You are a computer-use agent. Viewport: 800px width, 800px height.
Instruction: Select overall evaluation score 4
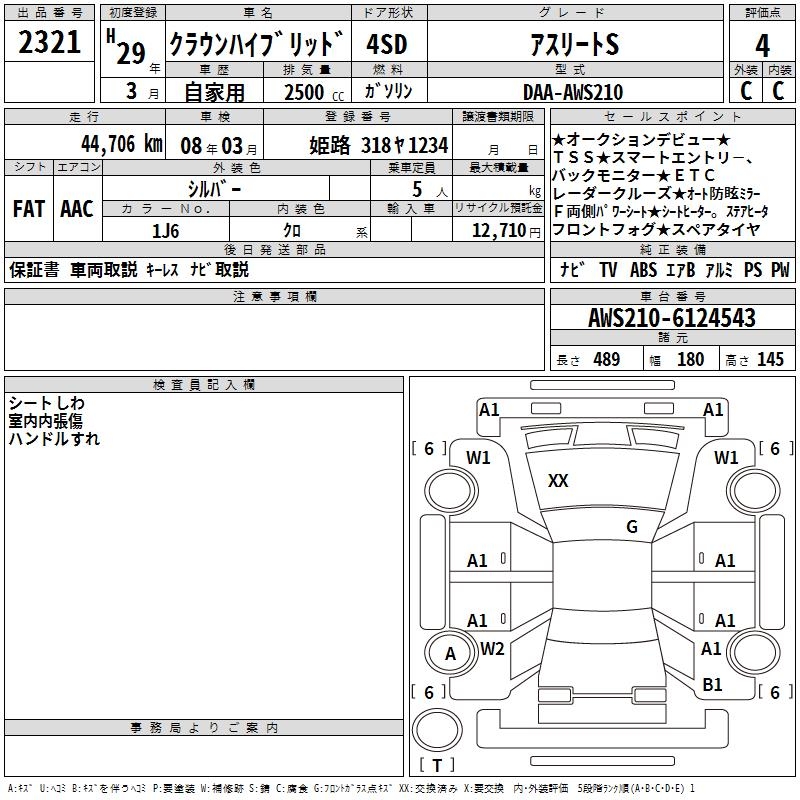[x=762, y=45]
